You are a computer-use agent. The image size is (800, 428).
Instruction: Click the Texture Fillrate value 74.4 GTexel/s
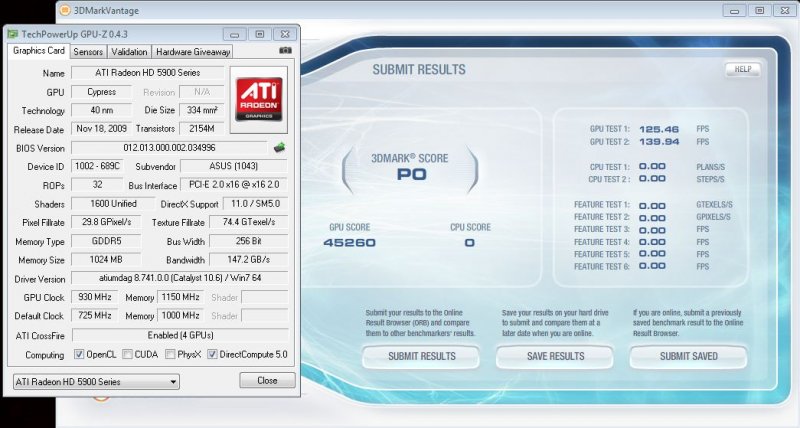(x=248, y=222)
